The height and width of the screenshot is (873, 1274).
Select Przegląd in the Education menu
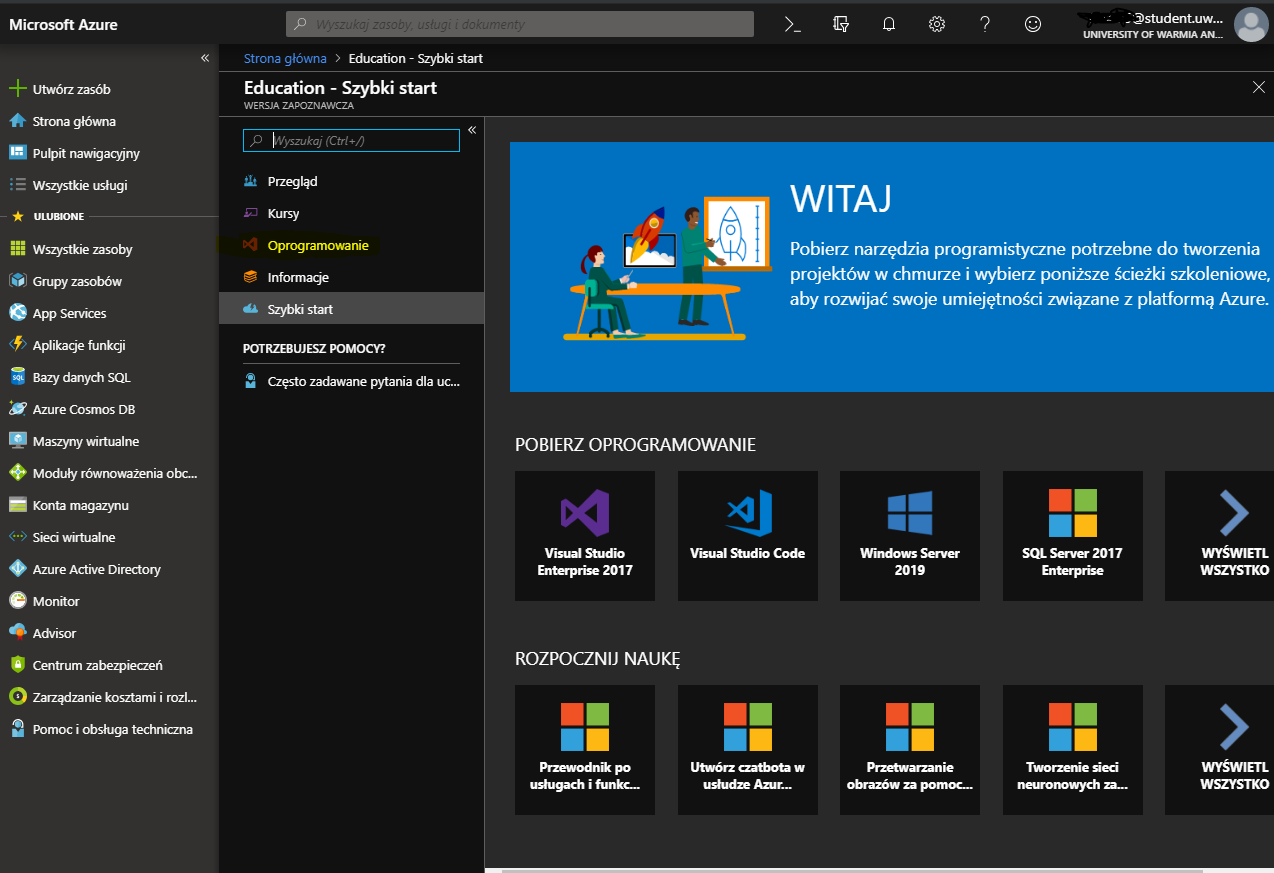(292, 181)
